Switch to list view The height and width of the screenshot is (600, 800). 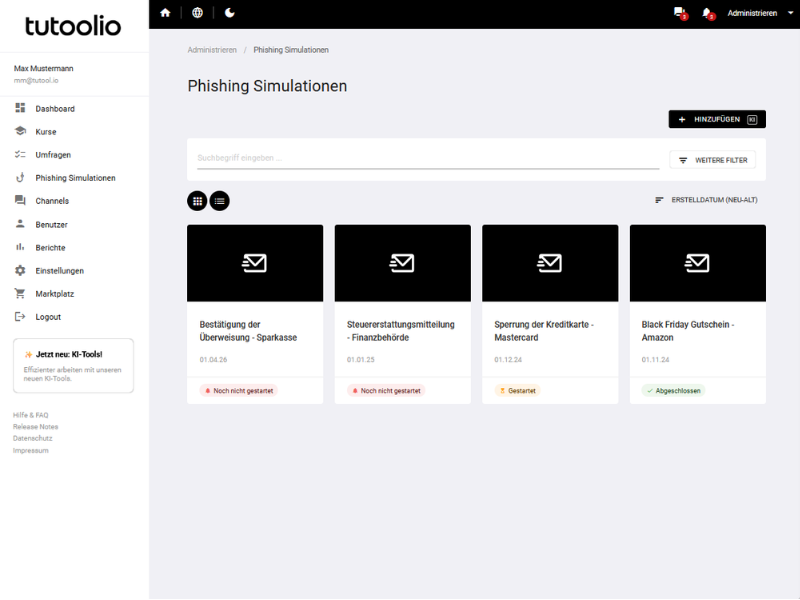tap(220, 201)
